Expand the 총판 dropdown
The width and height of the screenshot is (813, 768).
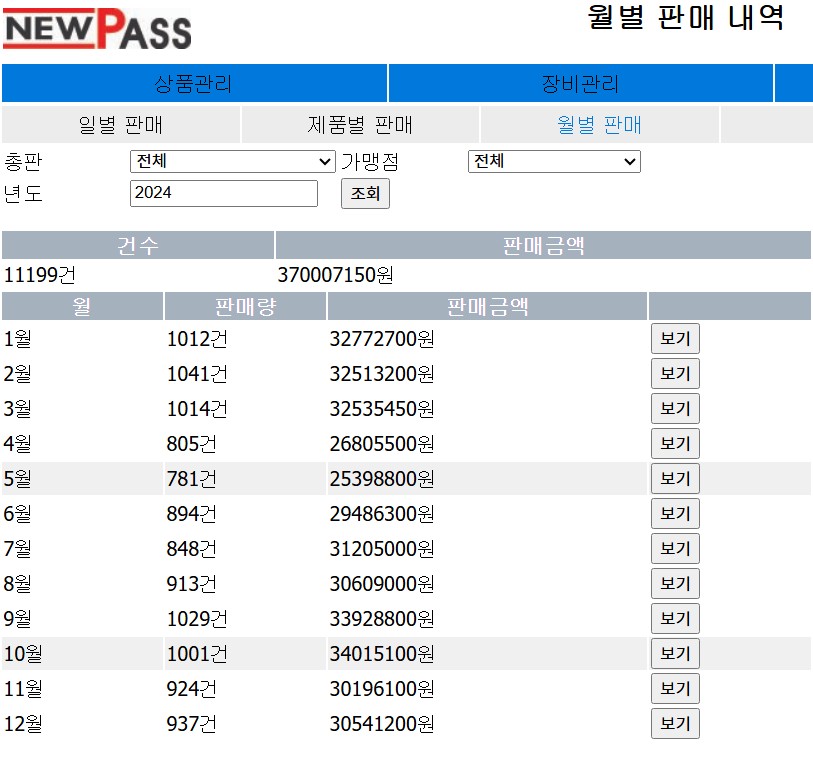(232, 161)
